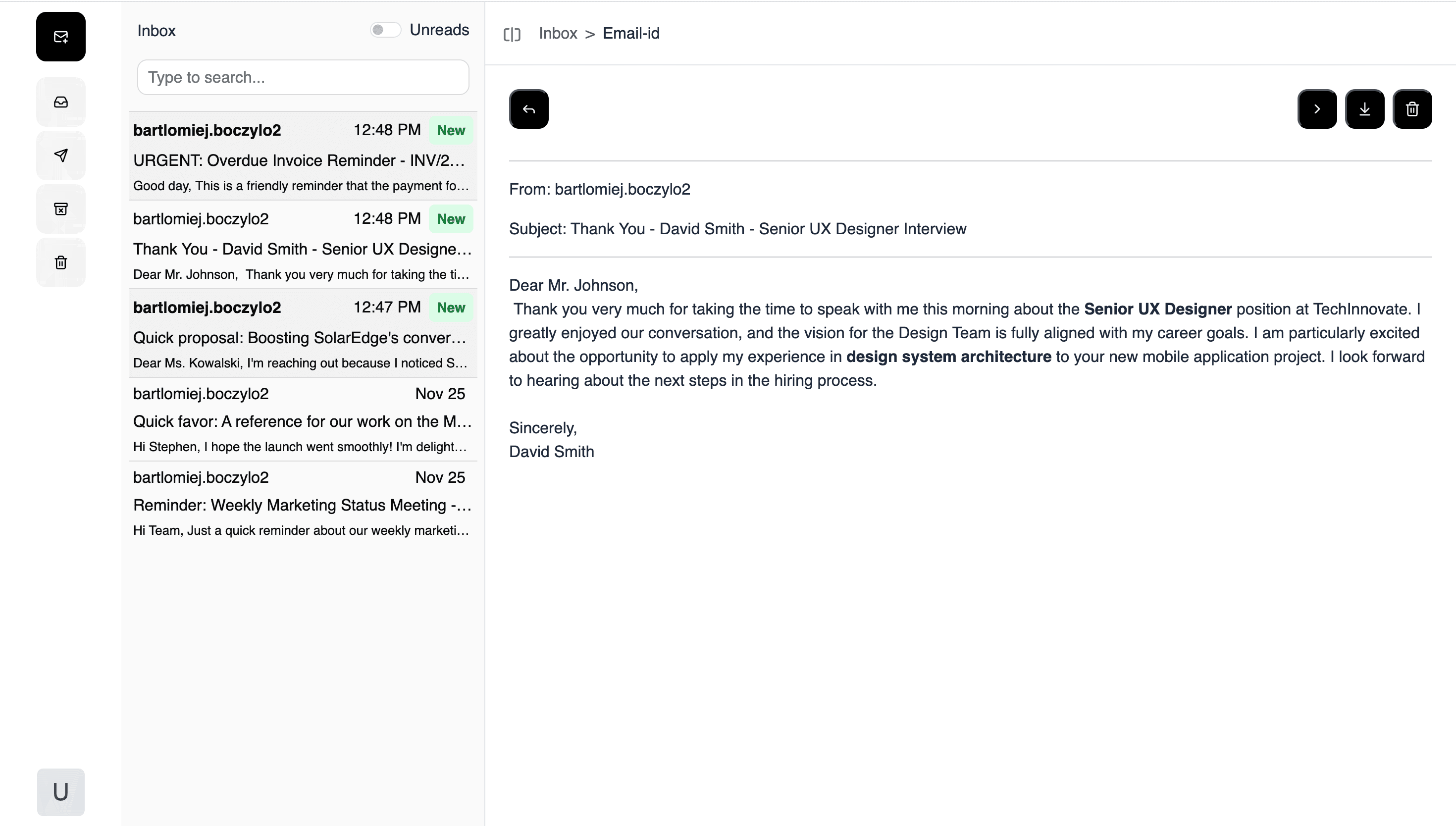Image resolution: width=1456 pixels, height=826 pixels.
Task: Open the Thank You David Smith email
Action: point(302,246)
